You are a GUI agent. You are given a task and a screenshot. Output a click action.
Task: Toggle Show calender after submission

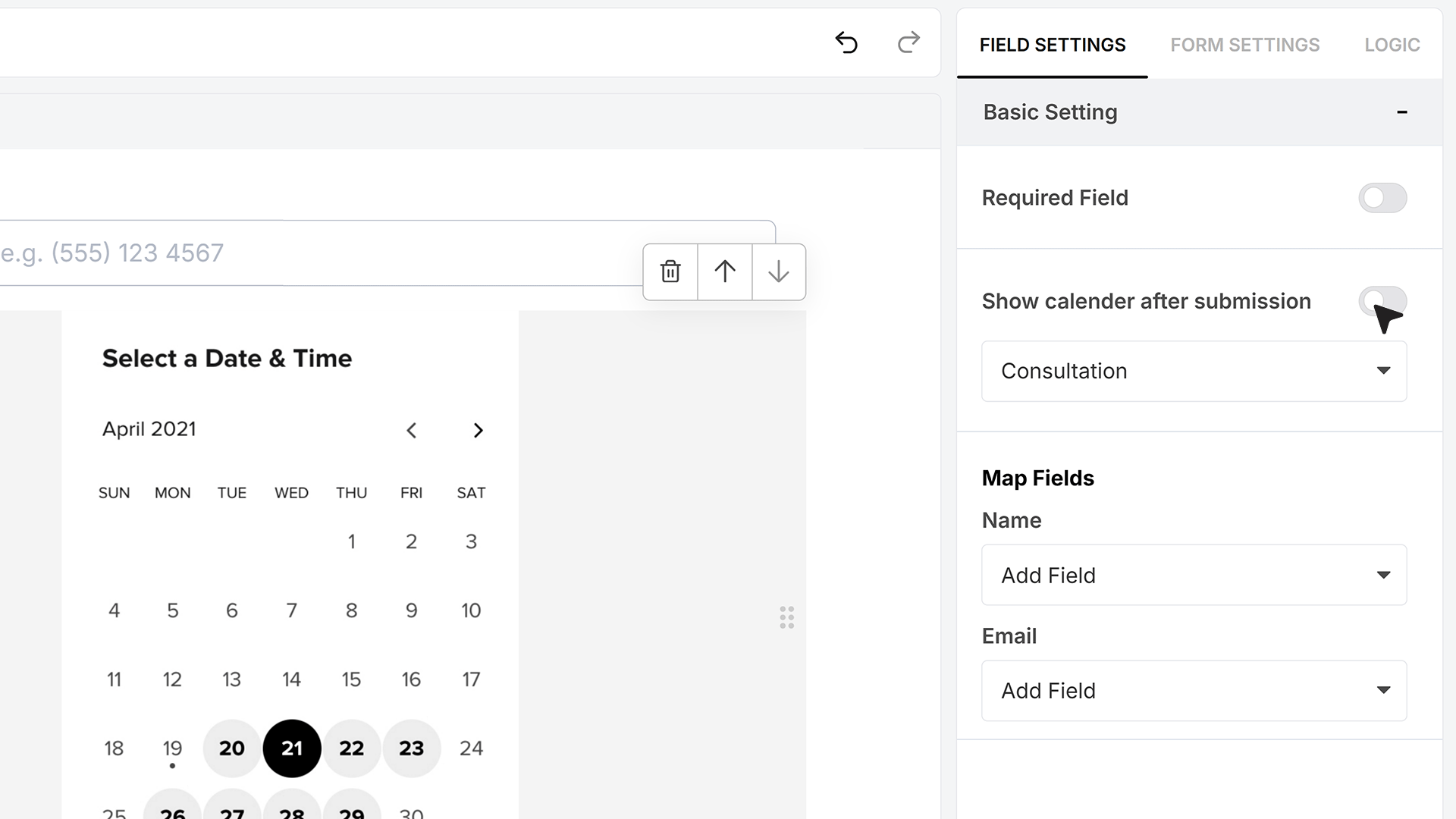coord(1382,301)
